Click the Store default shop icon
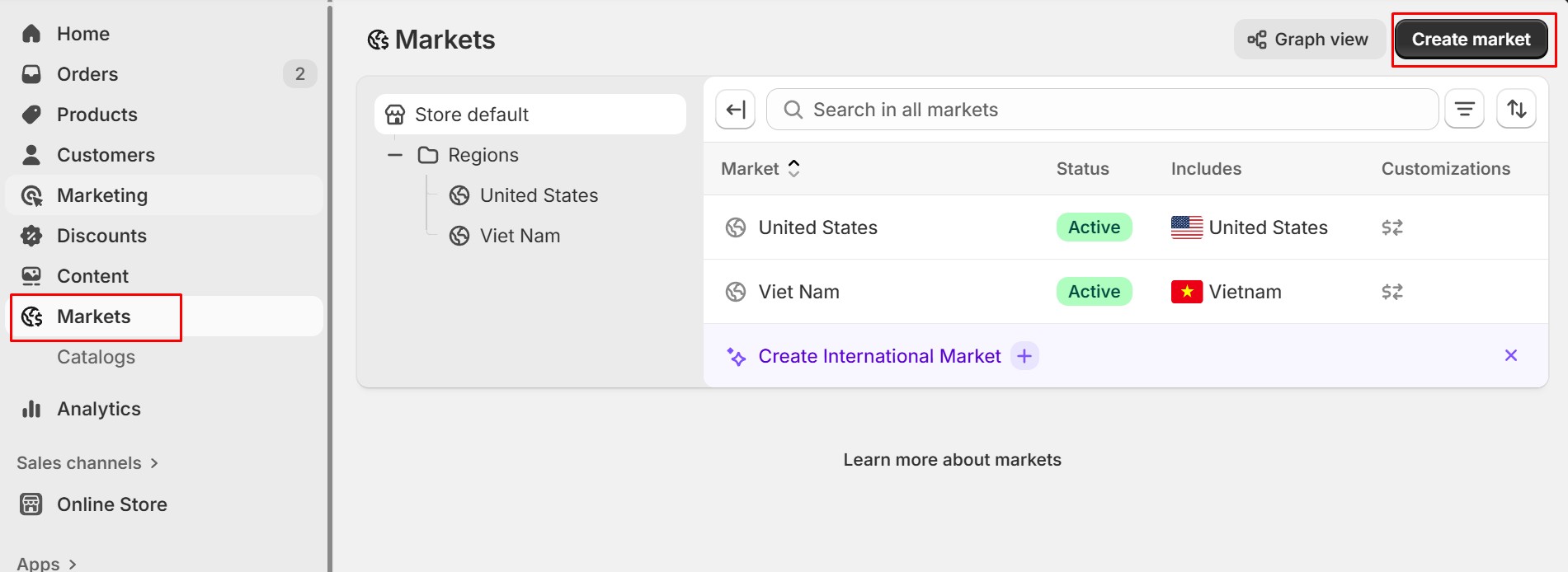This screenshot has width=1568, height=572. point(395,115)
